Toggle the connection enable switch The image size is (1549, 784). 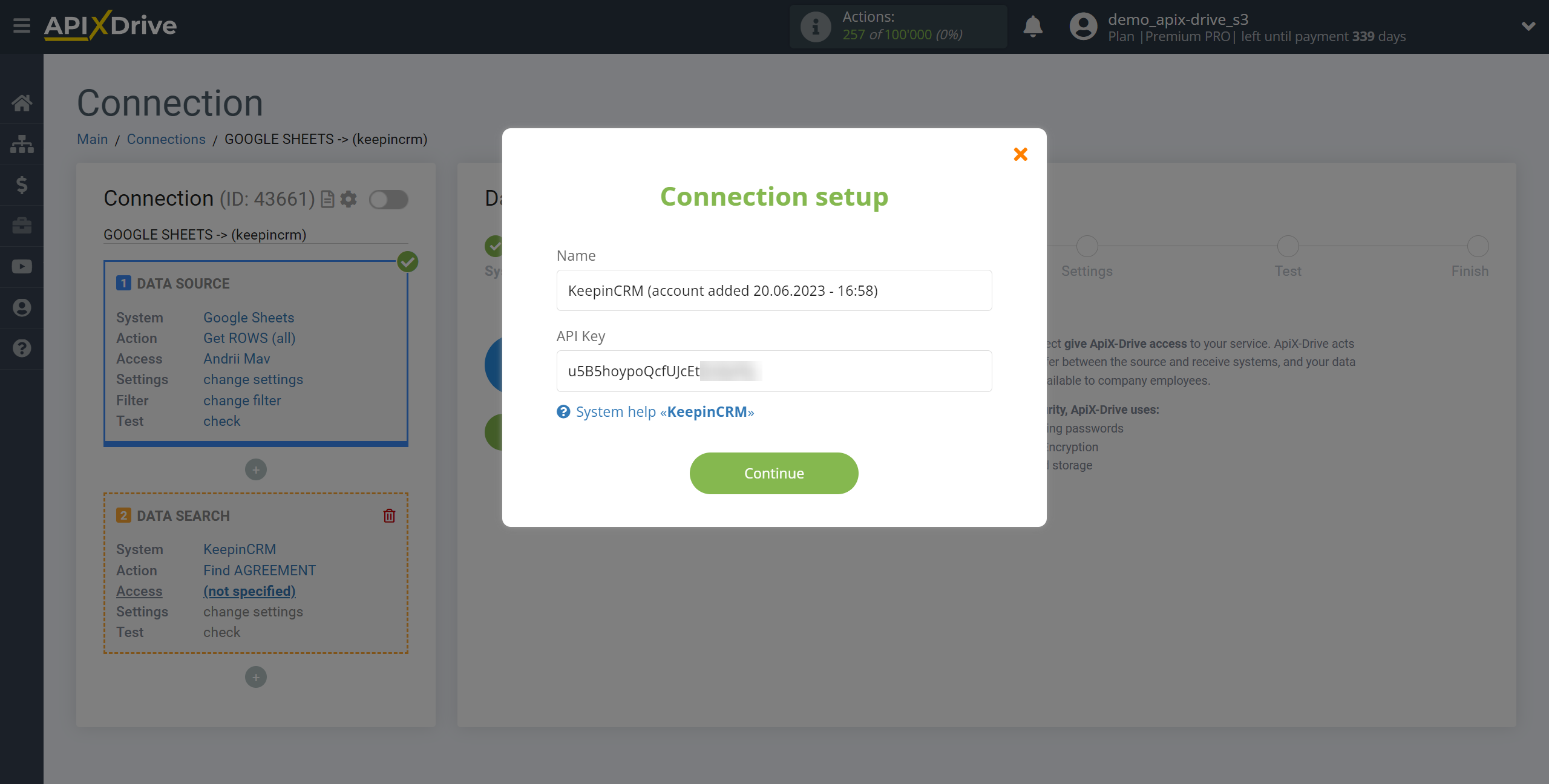(x=388, y=200)
